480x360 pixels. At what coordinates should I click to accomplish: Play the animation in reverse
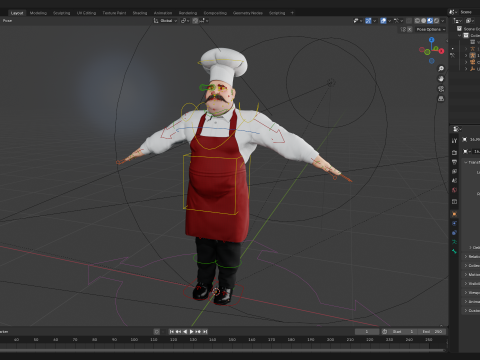pyautogui.click(x=185, y=332)
